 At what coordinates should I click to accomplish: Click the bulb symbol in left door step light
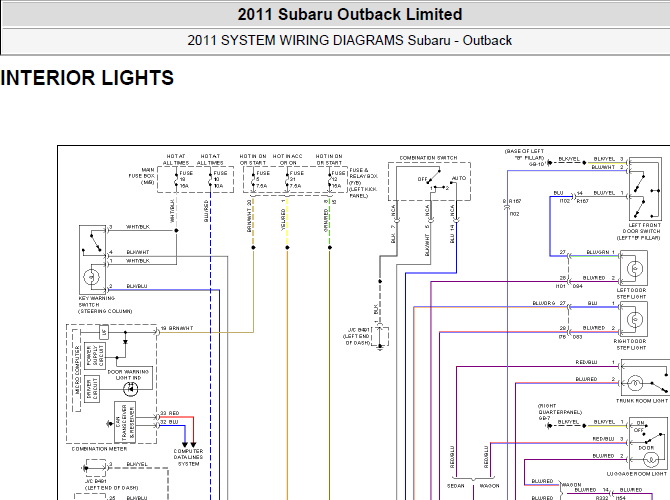[x=635, y=269]
